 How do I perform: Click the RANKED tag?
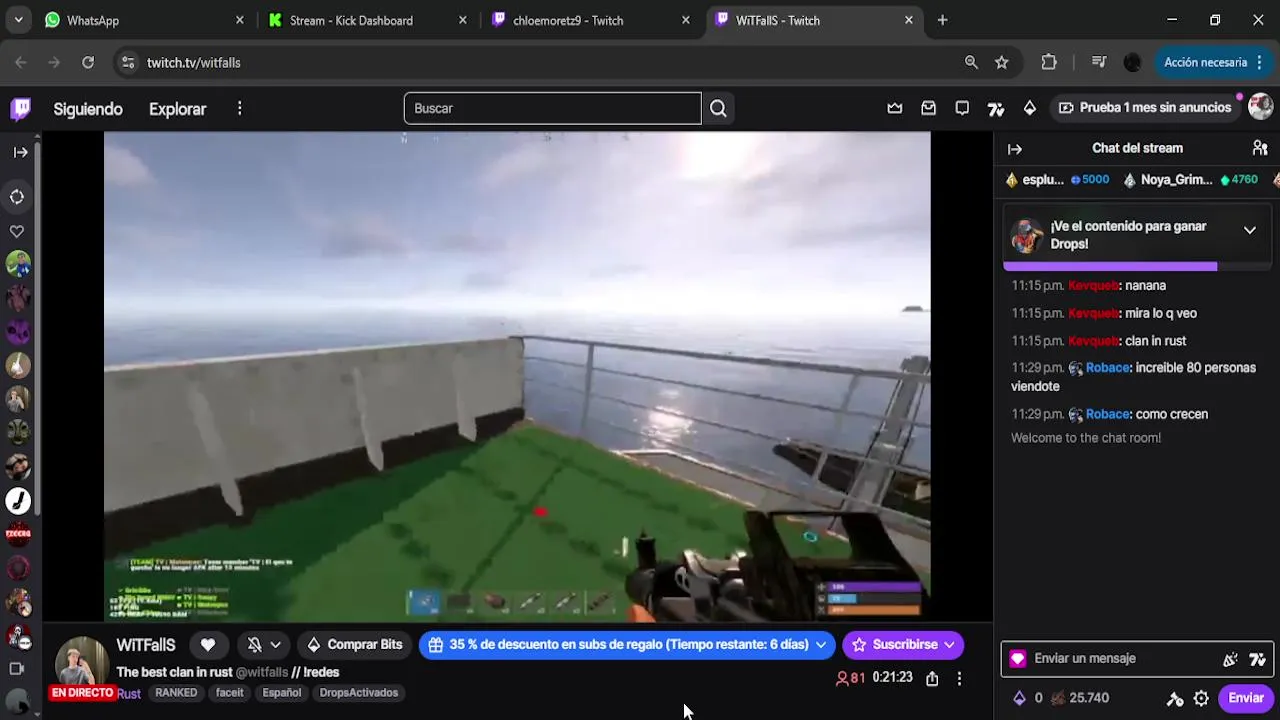point(176,693)
